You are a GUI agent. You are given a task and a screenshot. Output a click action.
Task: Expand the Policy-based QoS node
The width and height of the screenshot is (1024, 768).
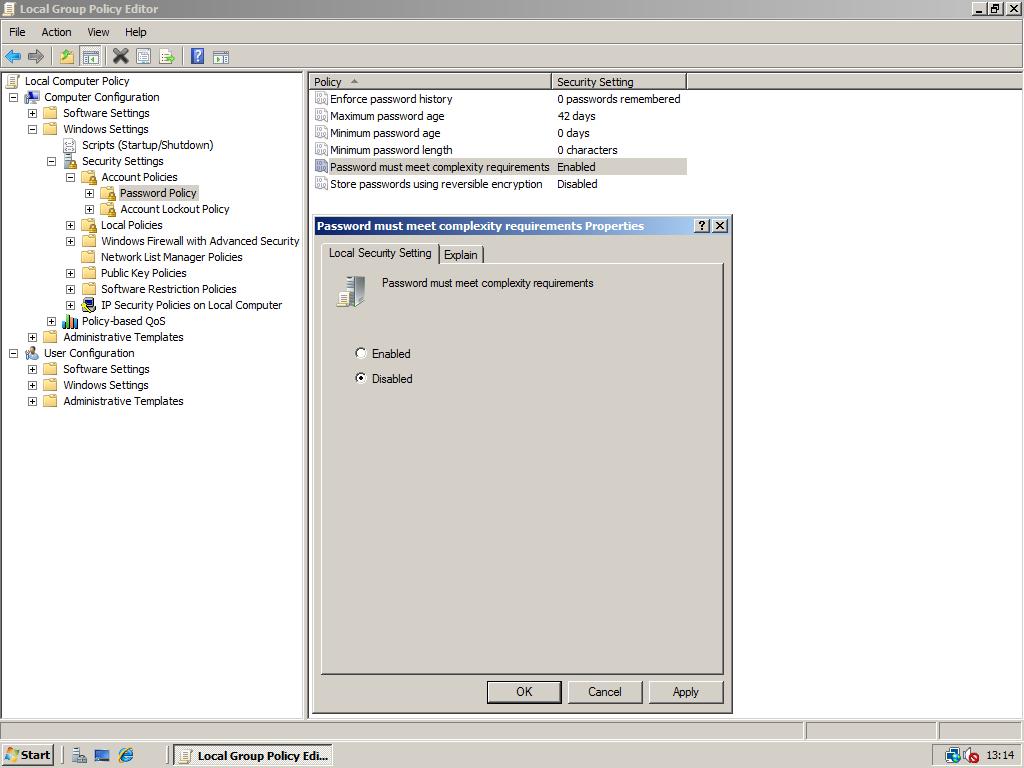click(x=52, y=321)
